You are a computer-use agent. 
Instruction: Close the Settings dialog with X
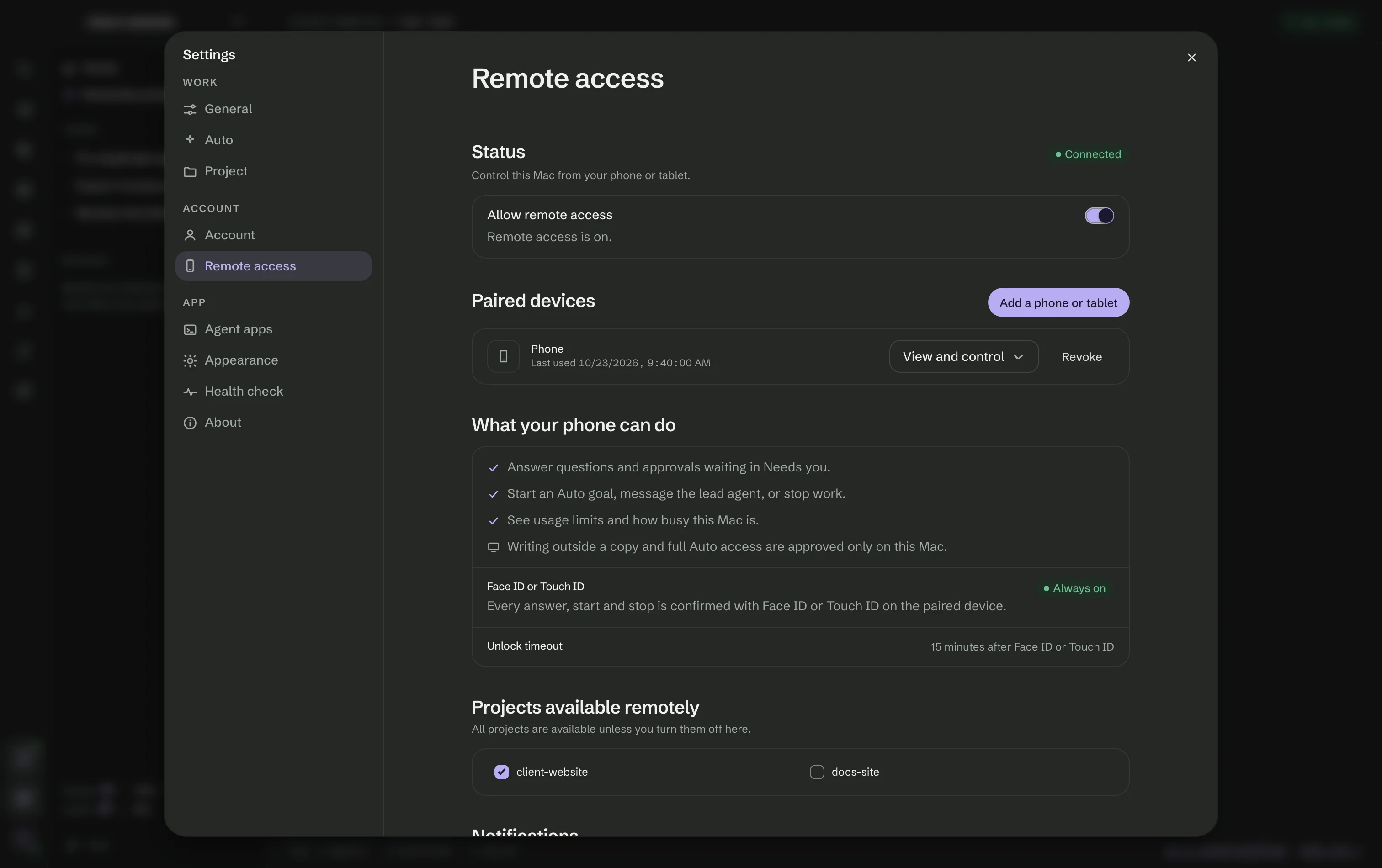point(1191,58)
